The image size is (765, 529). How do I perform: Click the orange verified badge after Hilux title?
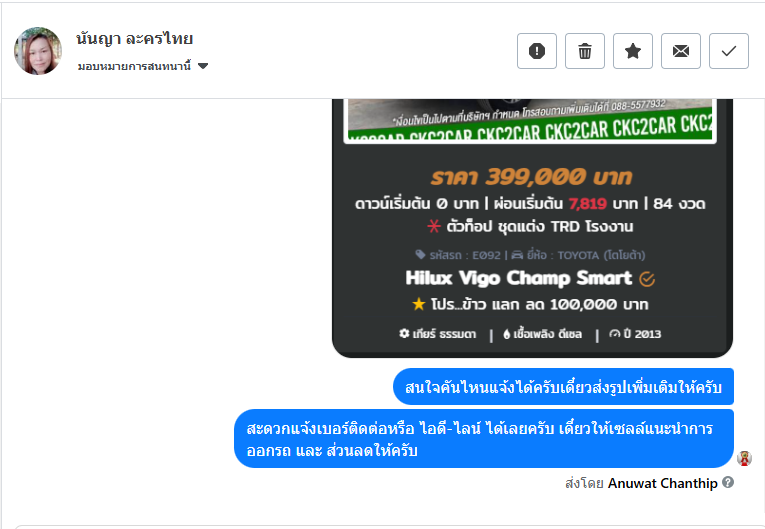pos(647,279)
